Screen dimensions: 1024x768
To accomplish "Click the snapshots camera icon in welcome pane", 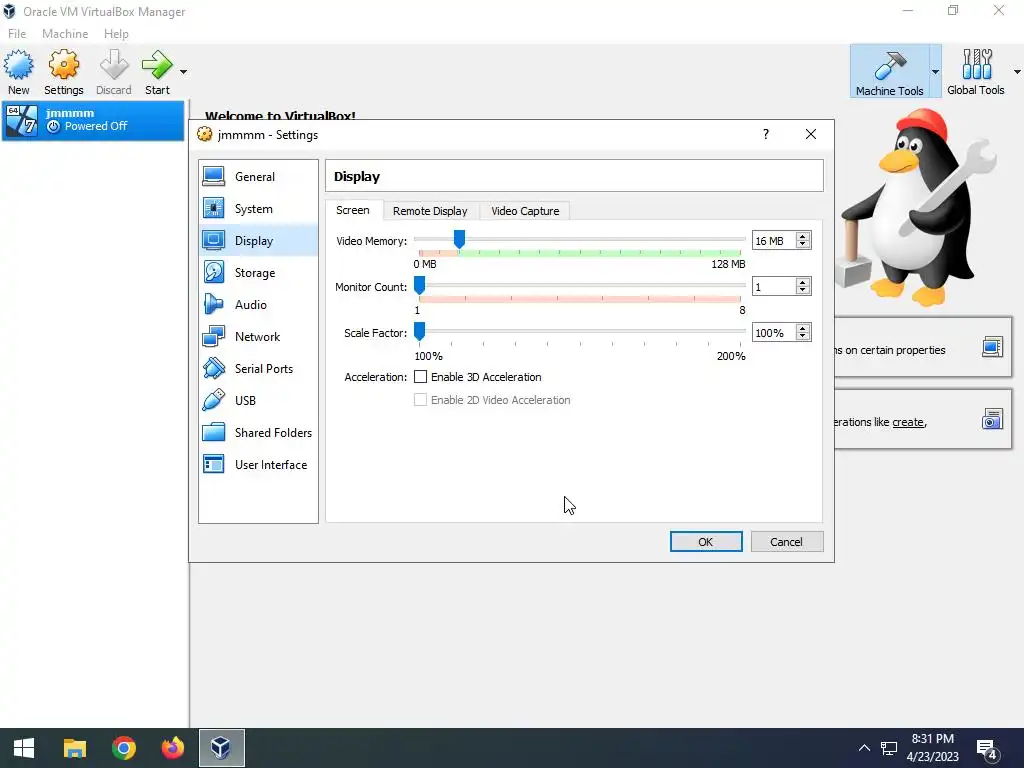I will (992, 419).
